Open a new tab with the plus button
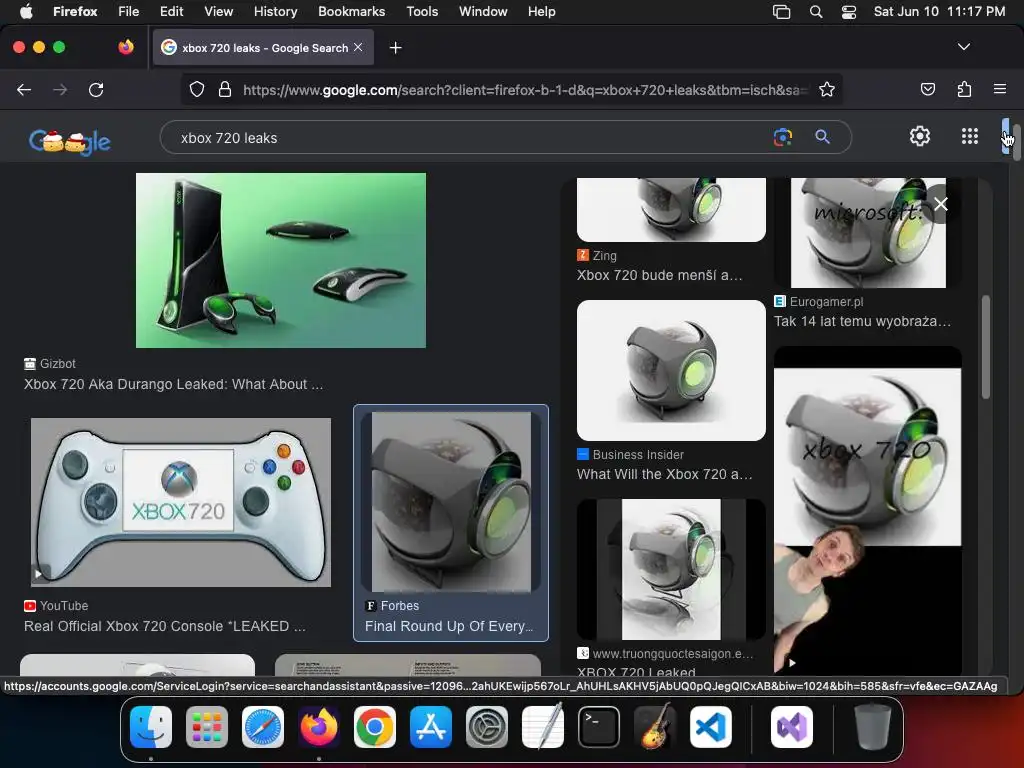Image resolution: width=1024 pixels, height=768 pixels. pyautogui.click(x=395, y=48)
